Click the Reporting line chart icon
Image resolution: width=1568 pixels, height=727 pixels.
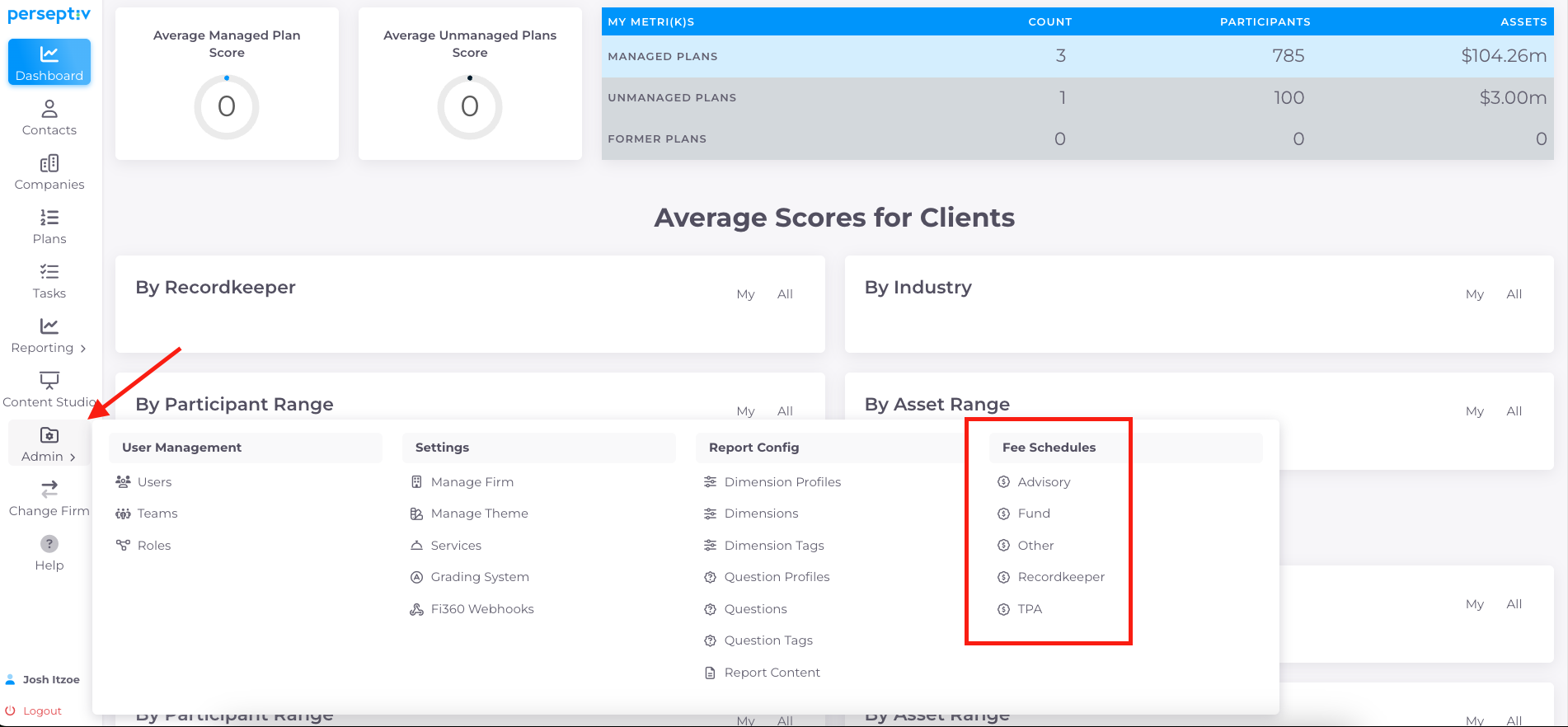point(49,326)
